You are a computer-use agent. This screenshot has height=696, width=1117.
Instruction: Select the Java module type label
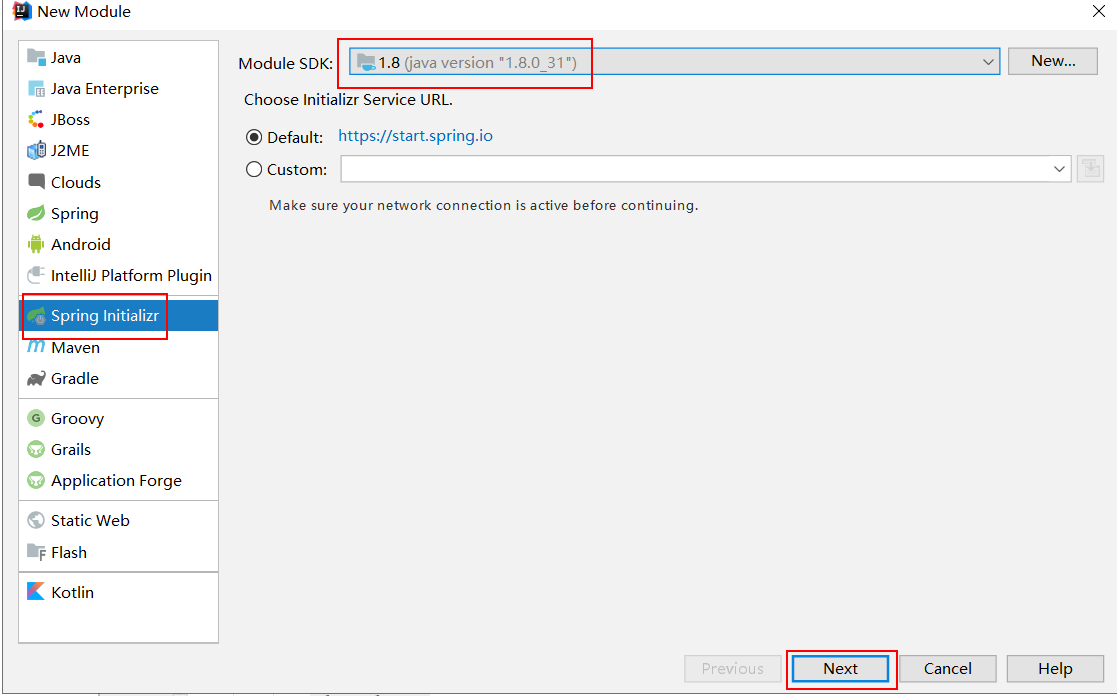[x=66, y=58]
